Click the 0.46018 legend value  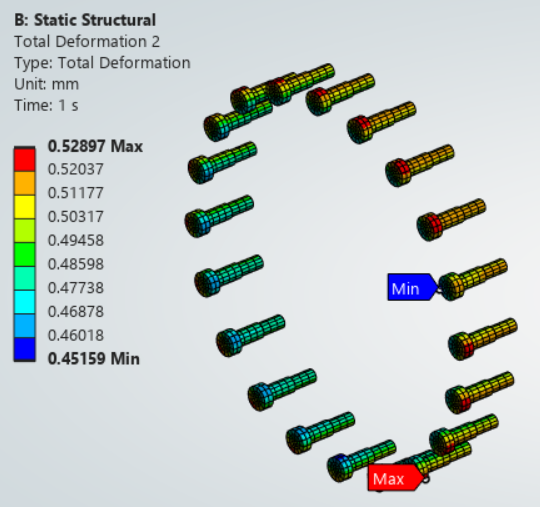pyautogui.click(x=76, y=335)
